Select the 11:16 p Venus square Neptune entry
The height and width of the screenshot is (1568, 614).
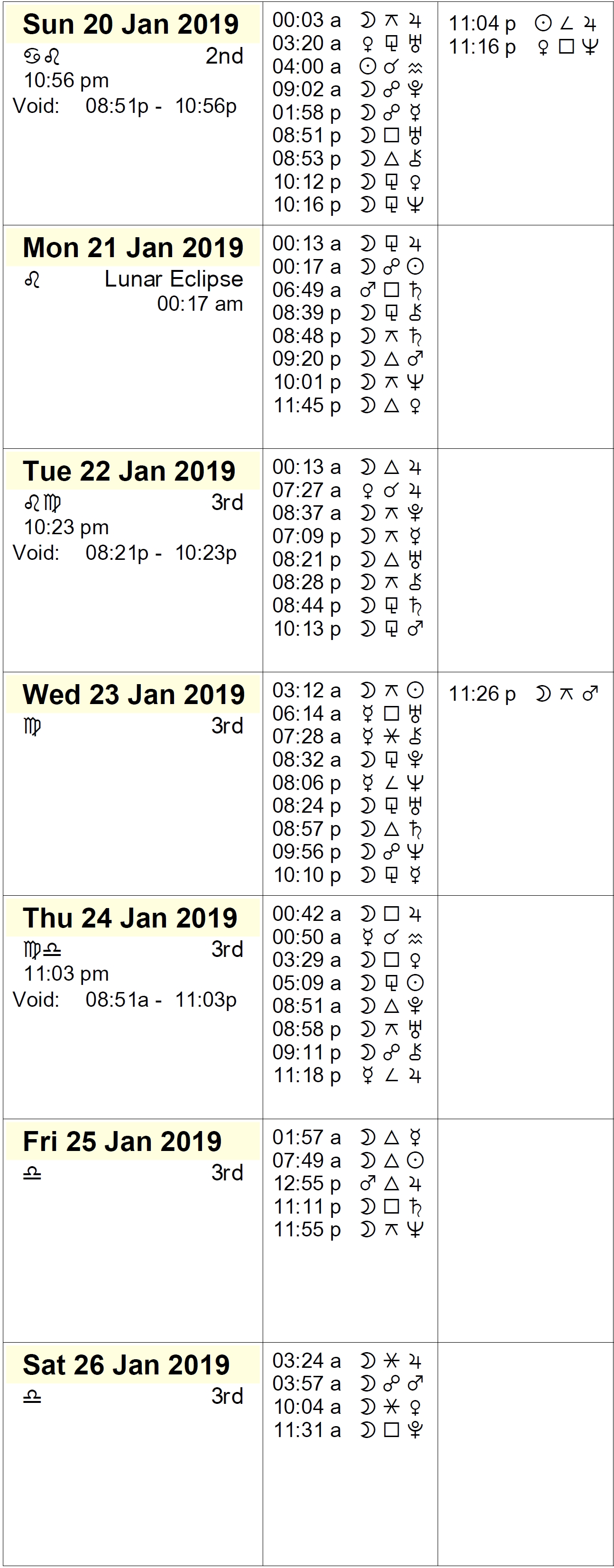523,46
